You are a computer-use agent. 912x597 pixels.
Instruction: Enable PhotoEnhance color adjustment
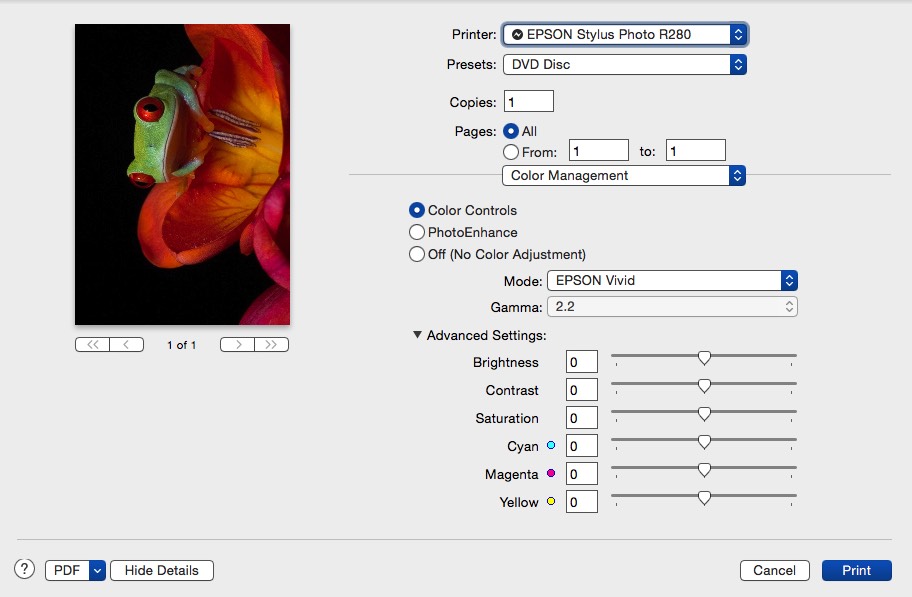(x=417, y=231)
